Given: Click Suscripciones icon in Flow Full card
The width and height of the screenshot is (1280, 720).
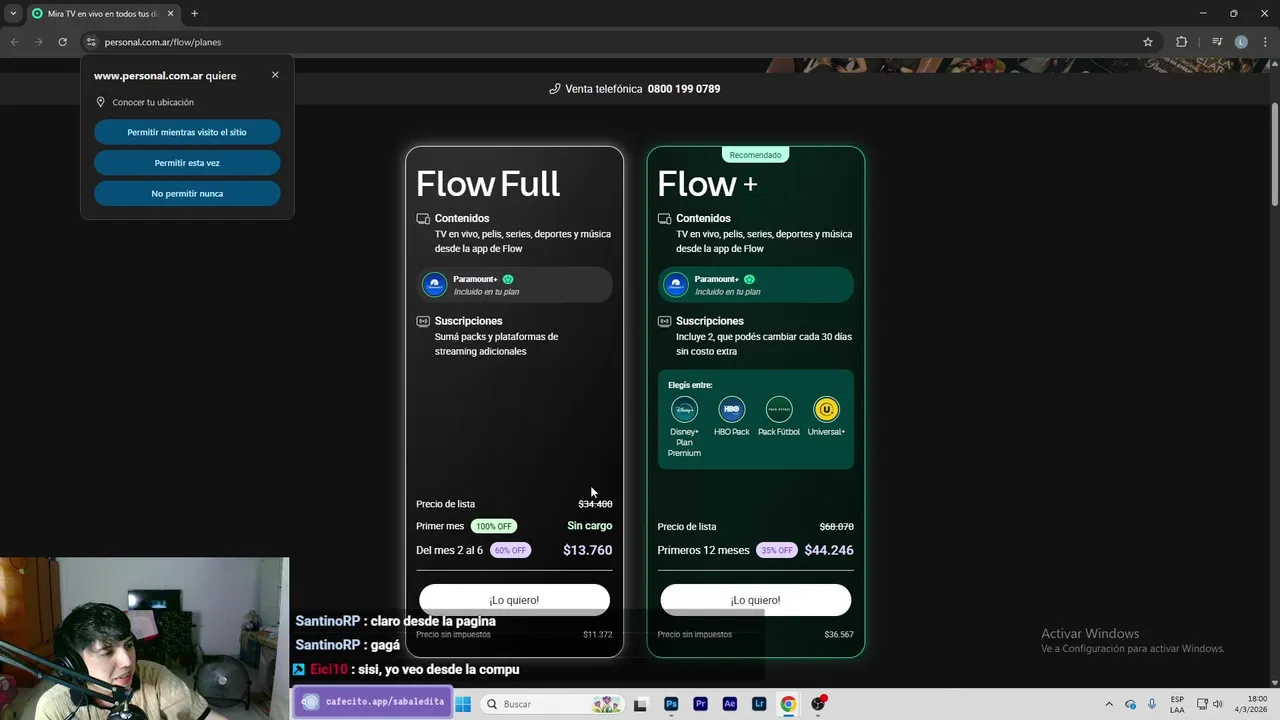Looking at the screenshot, I should click(423, 321).
